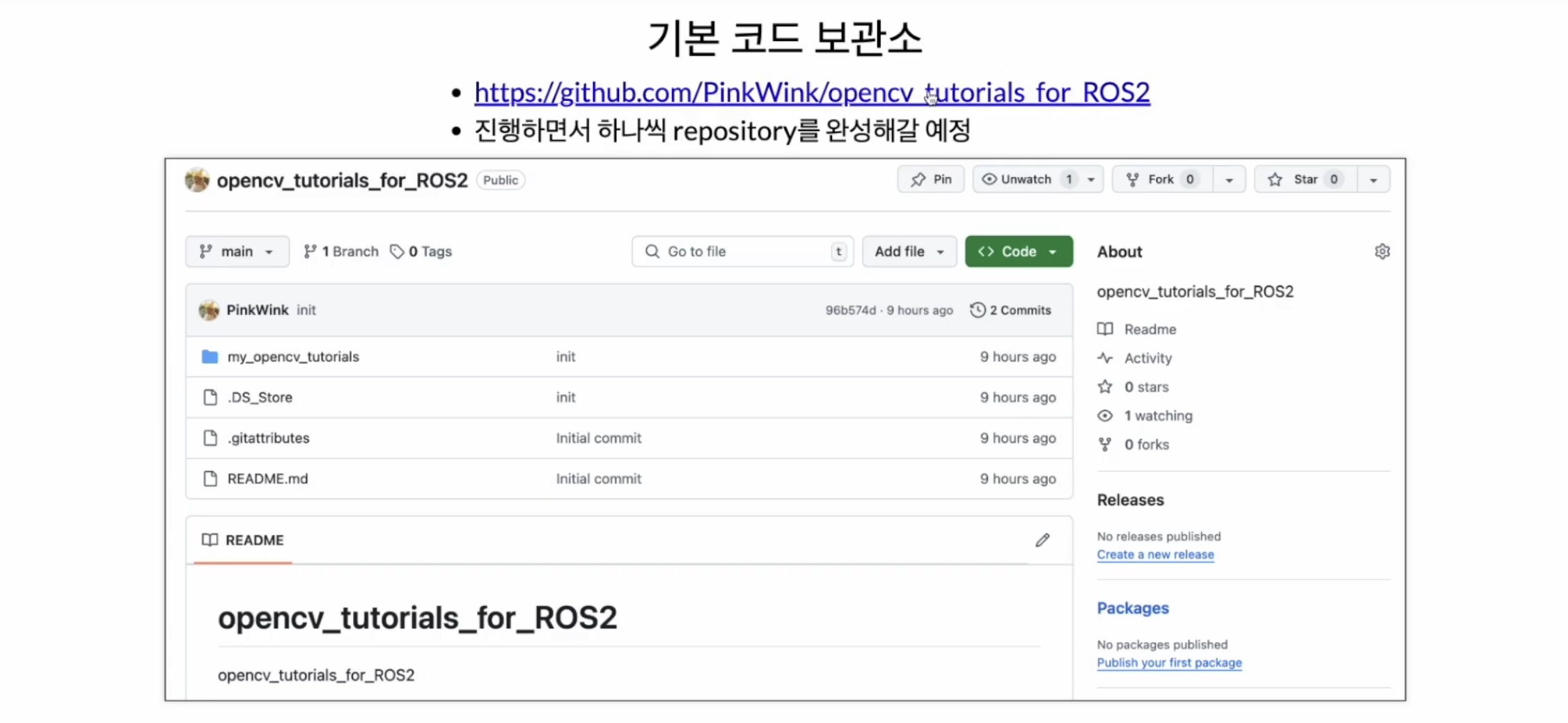Screen dimensions: 1568x723
Task: Open Initial commit message of README.md row
Action: 598,479
